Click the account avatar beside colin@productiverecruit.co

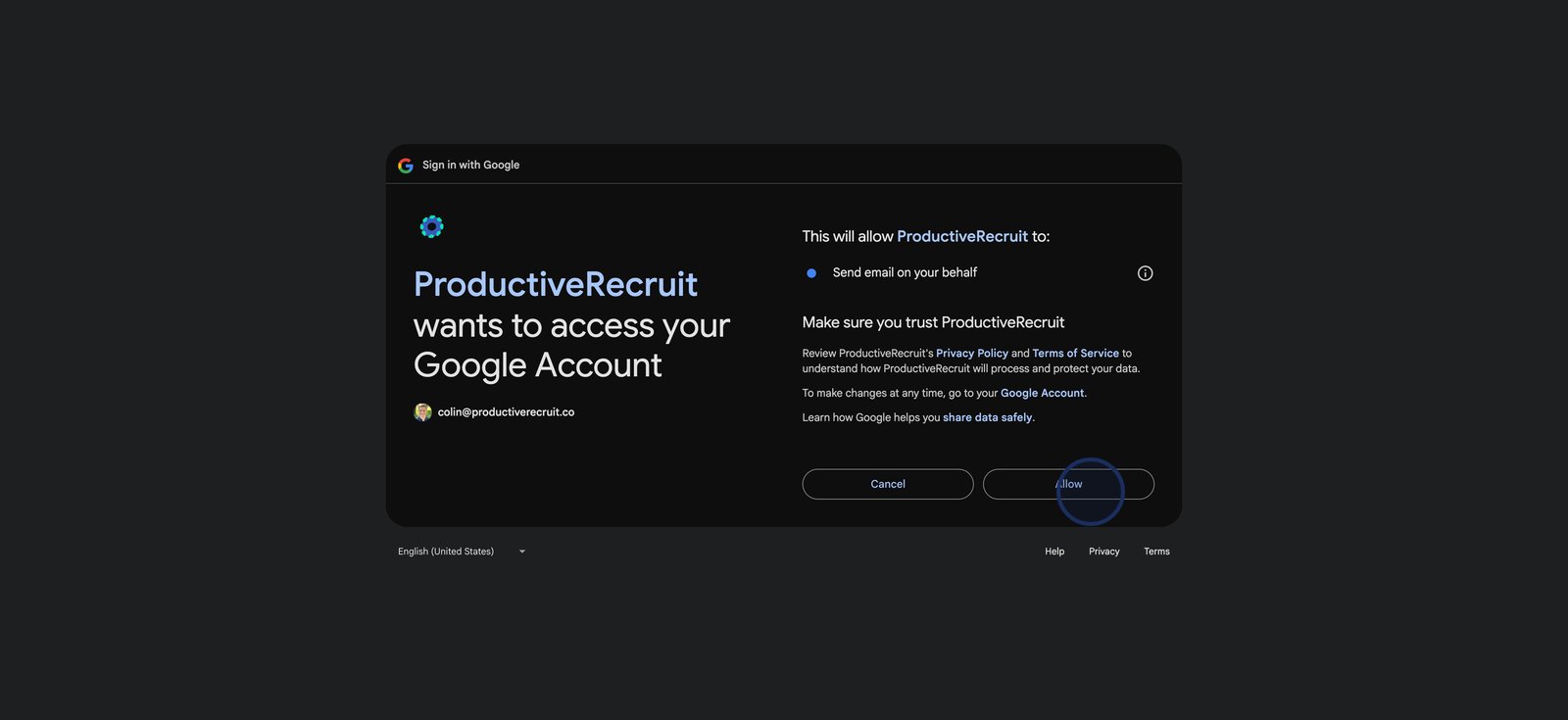pos(422,412)
